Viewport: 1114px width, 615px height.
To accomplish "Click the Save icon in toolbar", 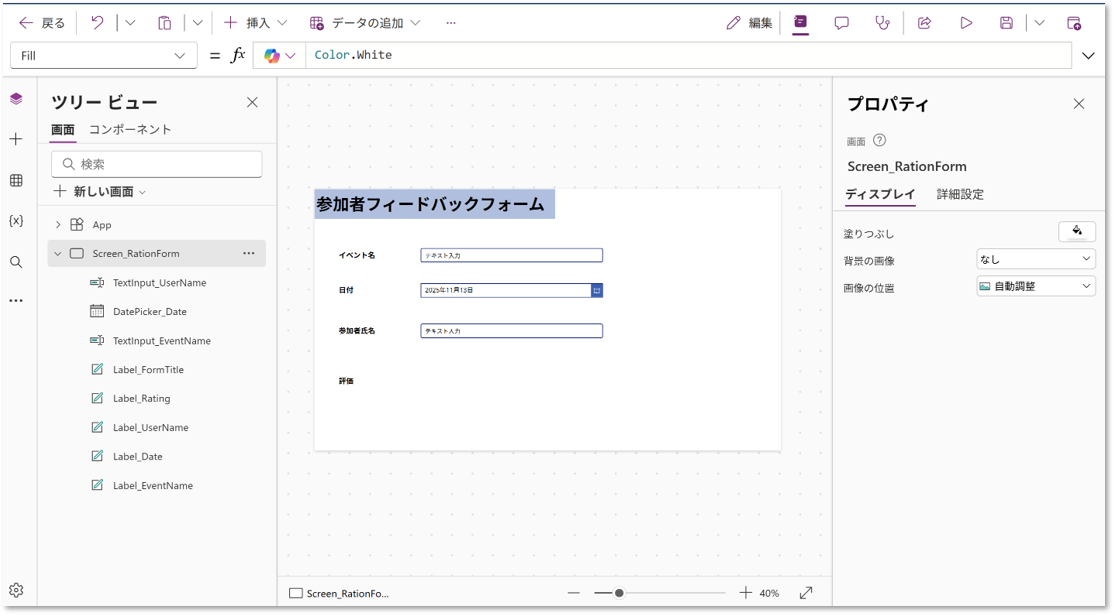I will pos(1007,23).
